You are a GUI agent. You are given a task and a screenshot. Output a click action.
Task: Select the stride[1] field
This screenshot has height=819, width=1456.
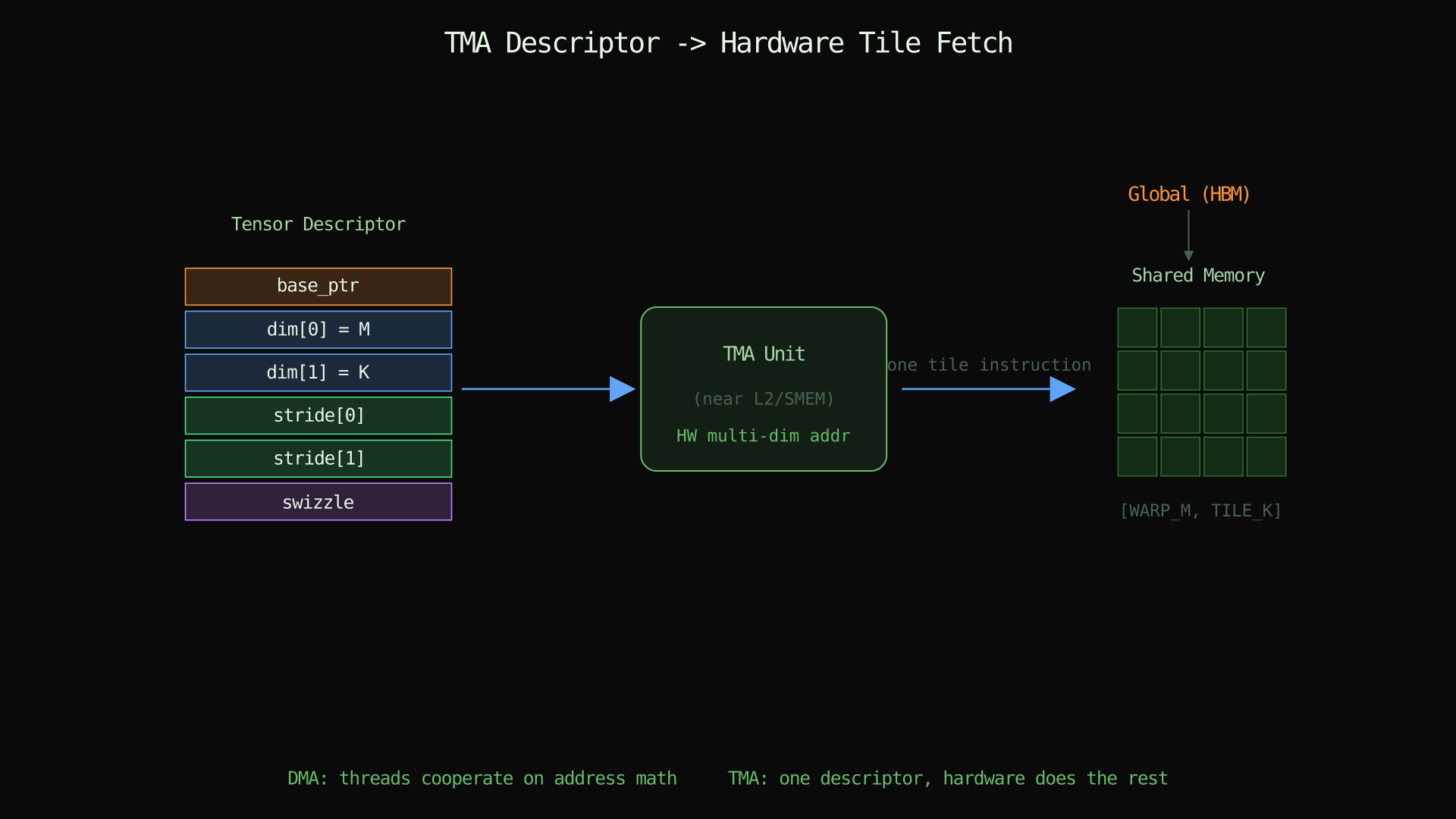(318, 458)
